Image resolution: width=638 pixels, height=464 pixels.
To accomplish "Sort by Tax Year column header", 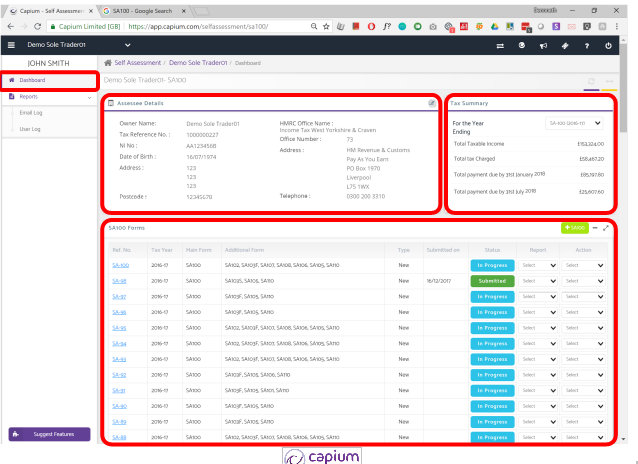I will click(x=162, y=250).
